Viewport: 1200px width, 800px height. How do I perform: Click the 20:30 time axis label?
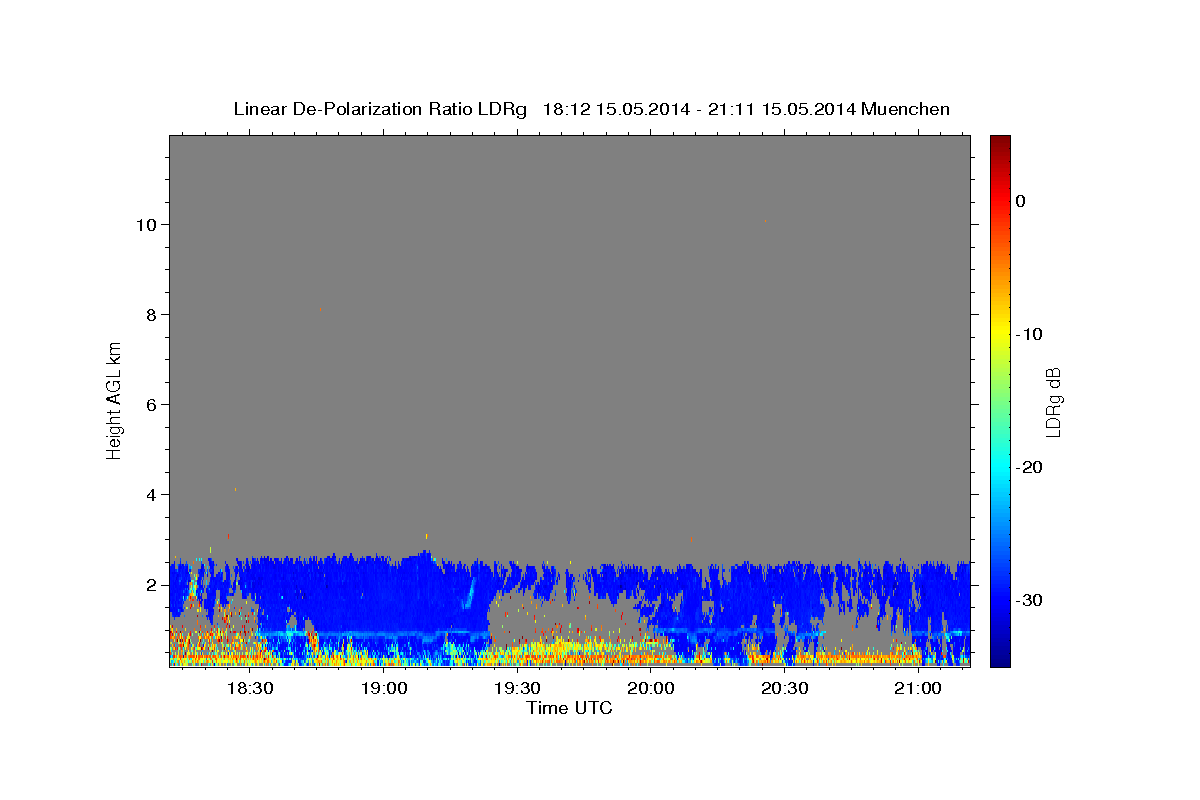[784, 688]
